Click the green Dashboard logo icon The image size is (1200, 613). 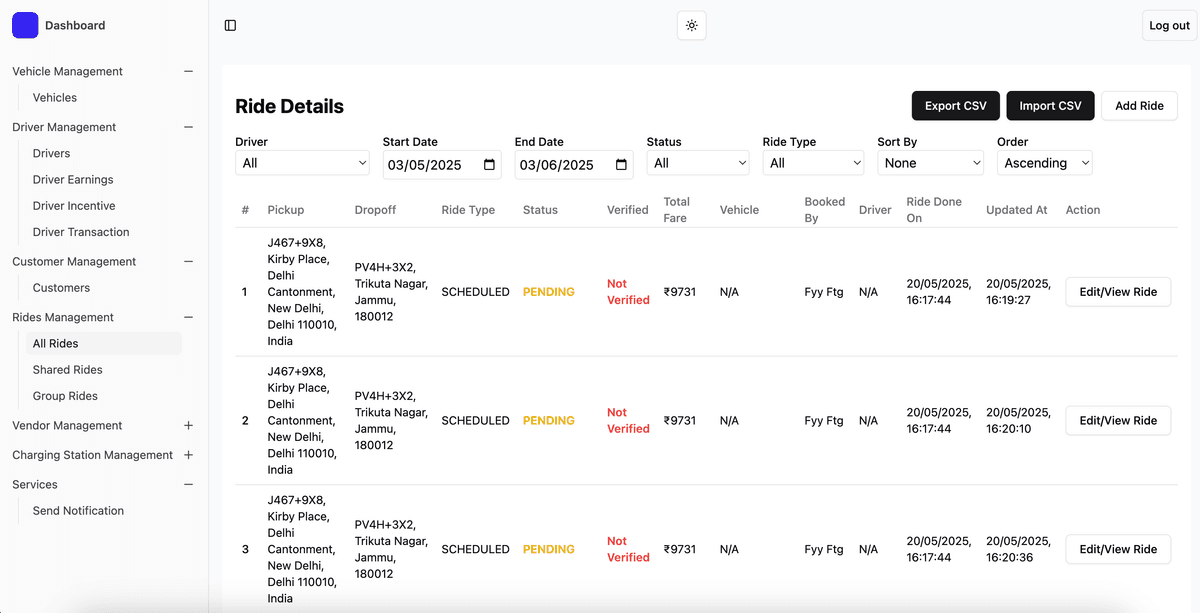24,24
